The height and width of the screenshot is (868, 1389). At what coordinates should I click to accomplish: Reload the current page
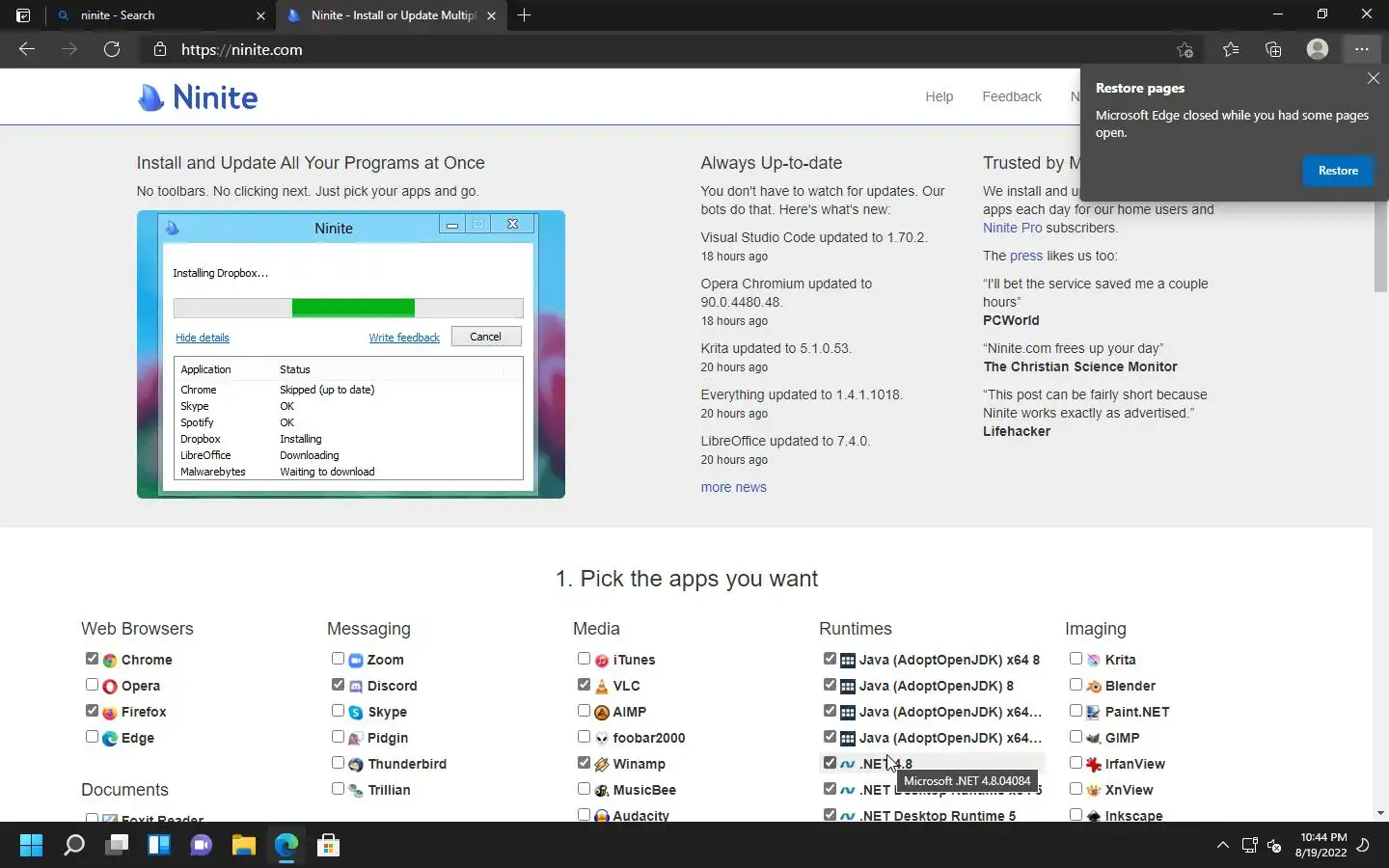tap(112, 49)
